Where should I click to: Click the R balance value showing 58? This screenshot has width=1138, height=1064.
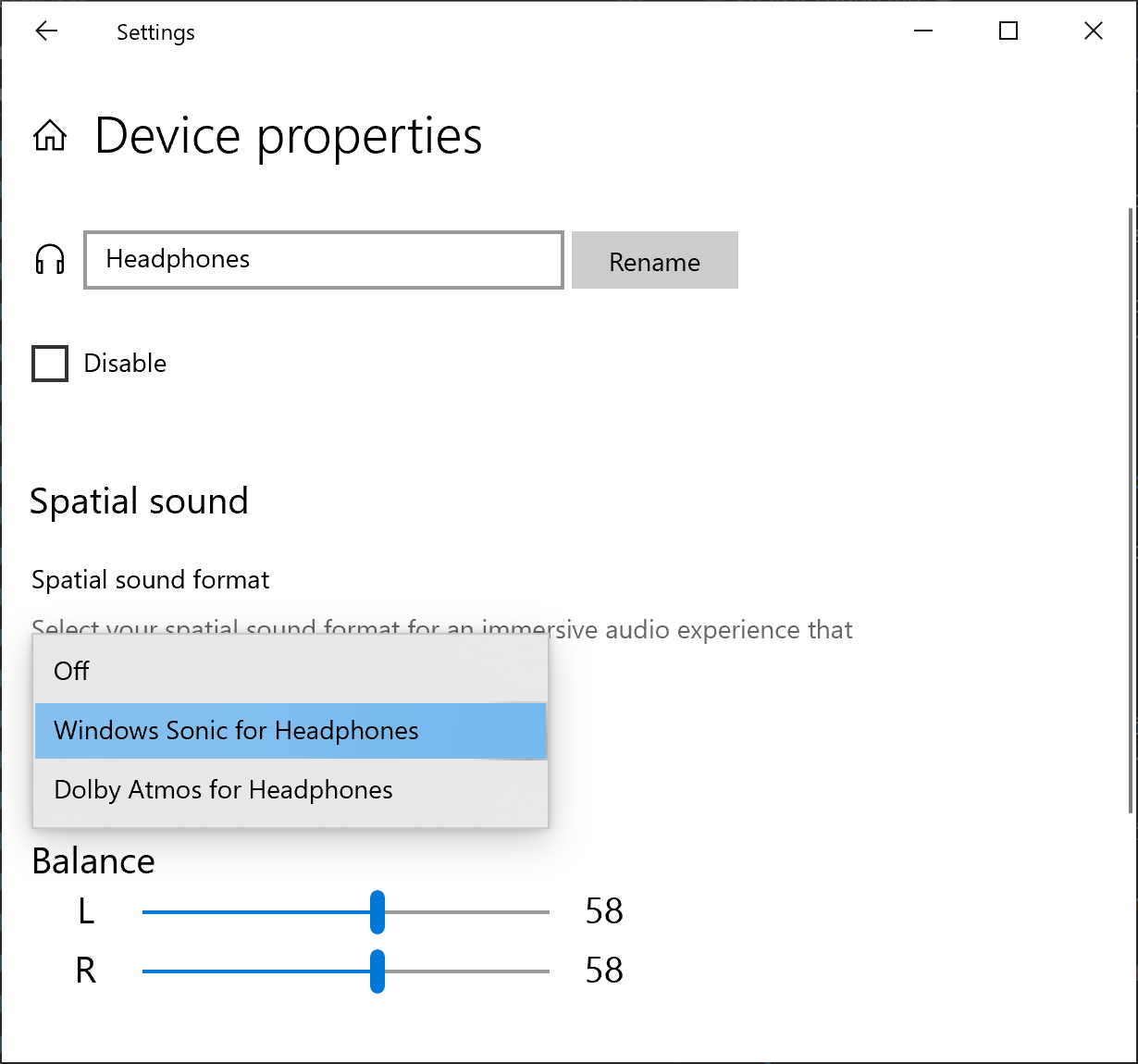pyautogui.click(x=604, y=971)
